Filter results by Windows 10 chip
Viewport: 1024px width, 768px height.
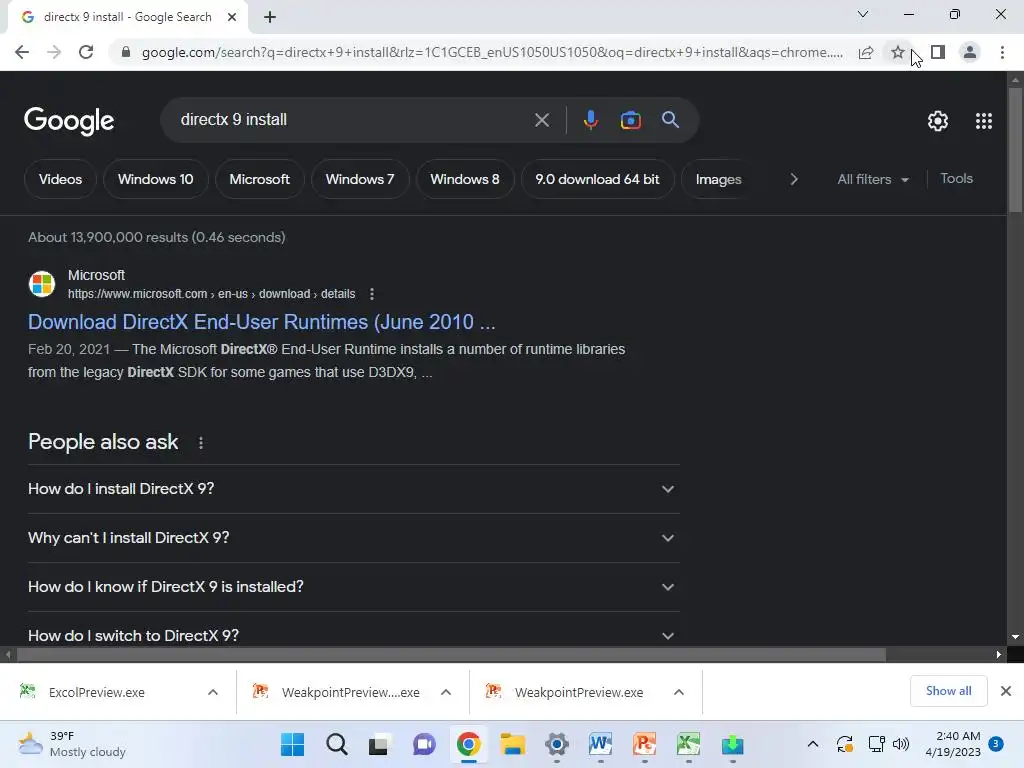[x=155, y=179]
